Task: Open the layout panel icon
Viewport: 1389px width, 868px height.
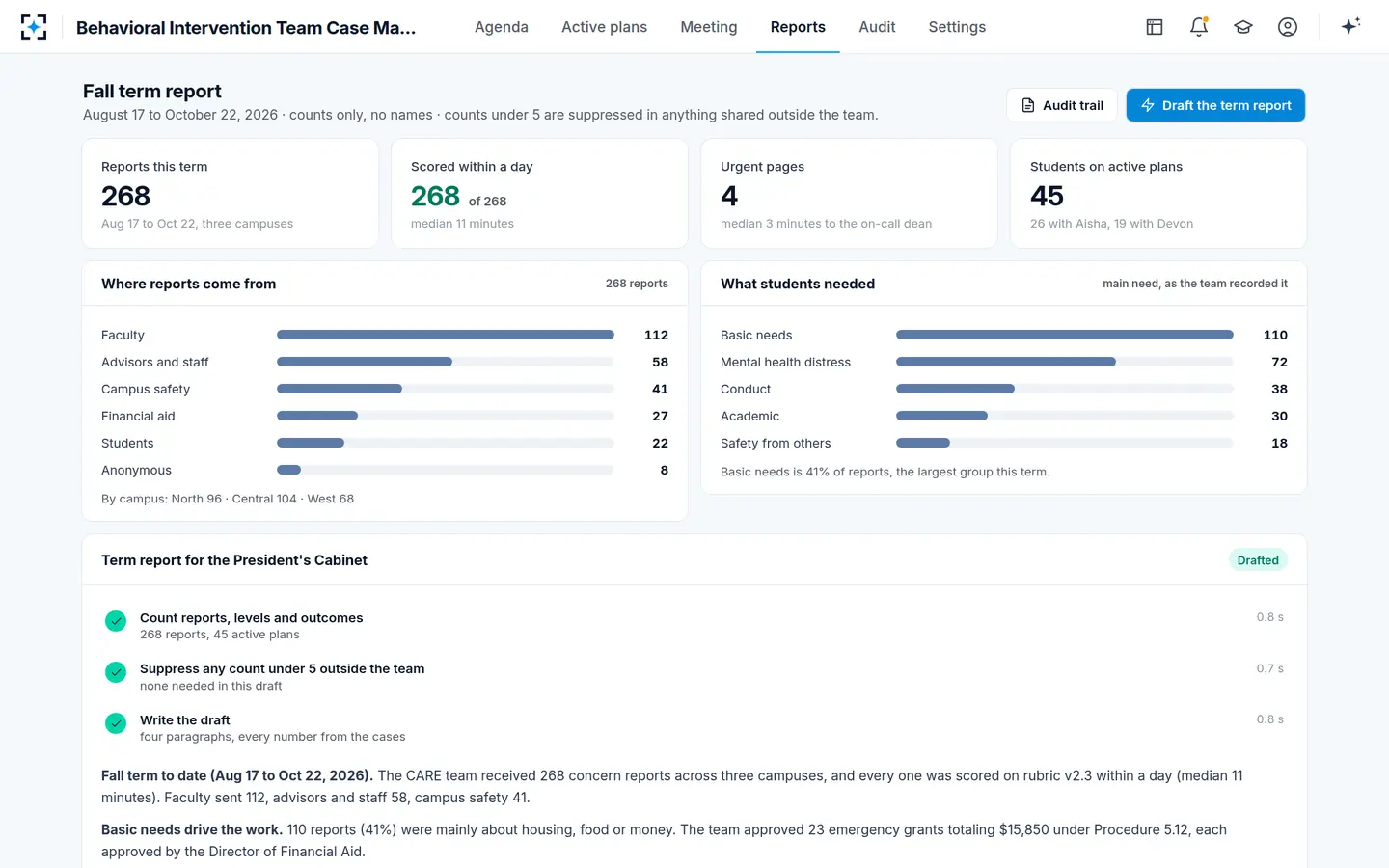Action: pos(1155,27)
